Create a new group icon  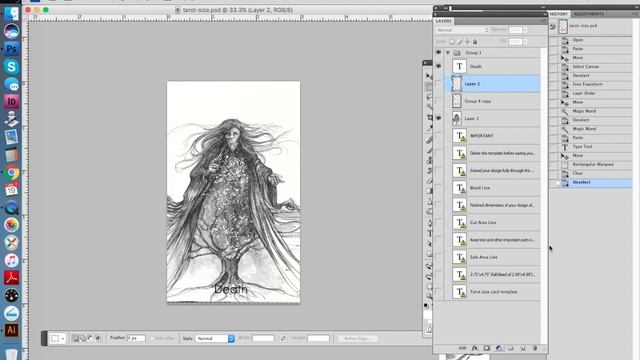tap(511, 348)
